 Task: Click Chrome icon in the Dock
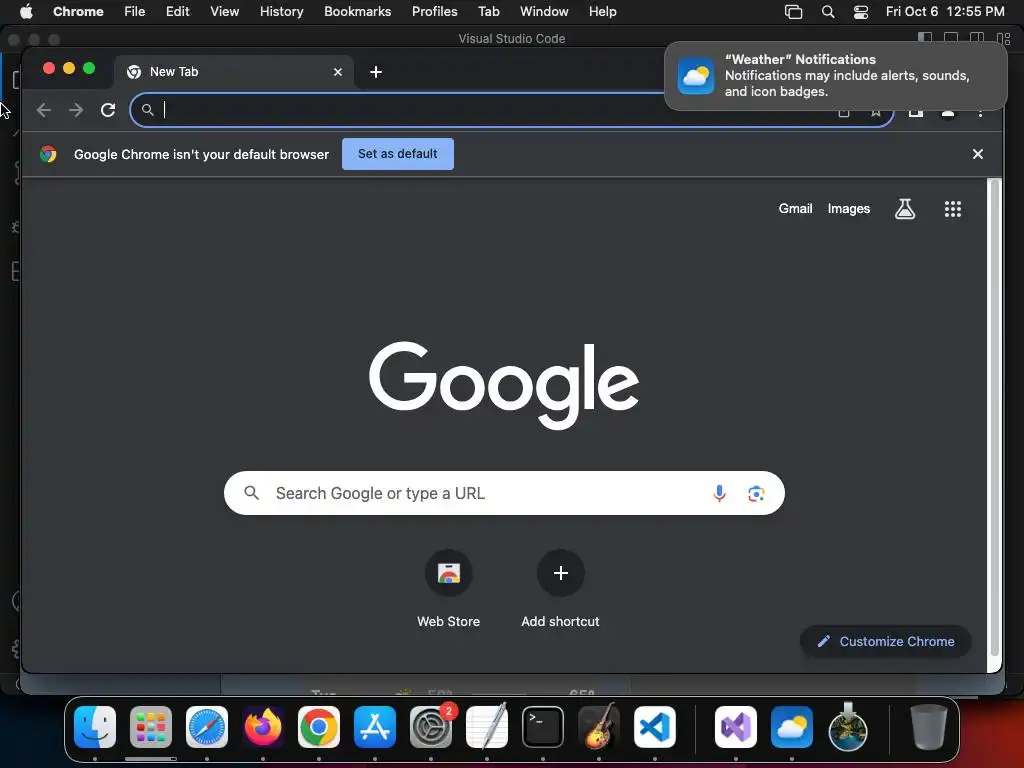(319, 727)
